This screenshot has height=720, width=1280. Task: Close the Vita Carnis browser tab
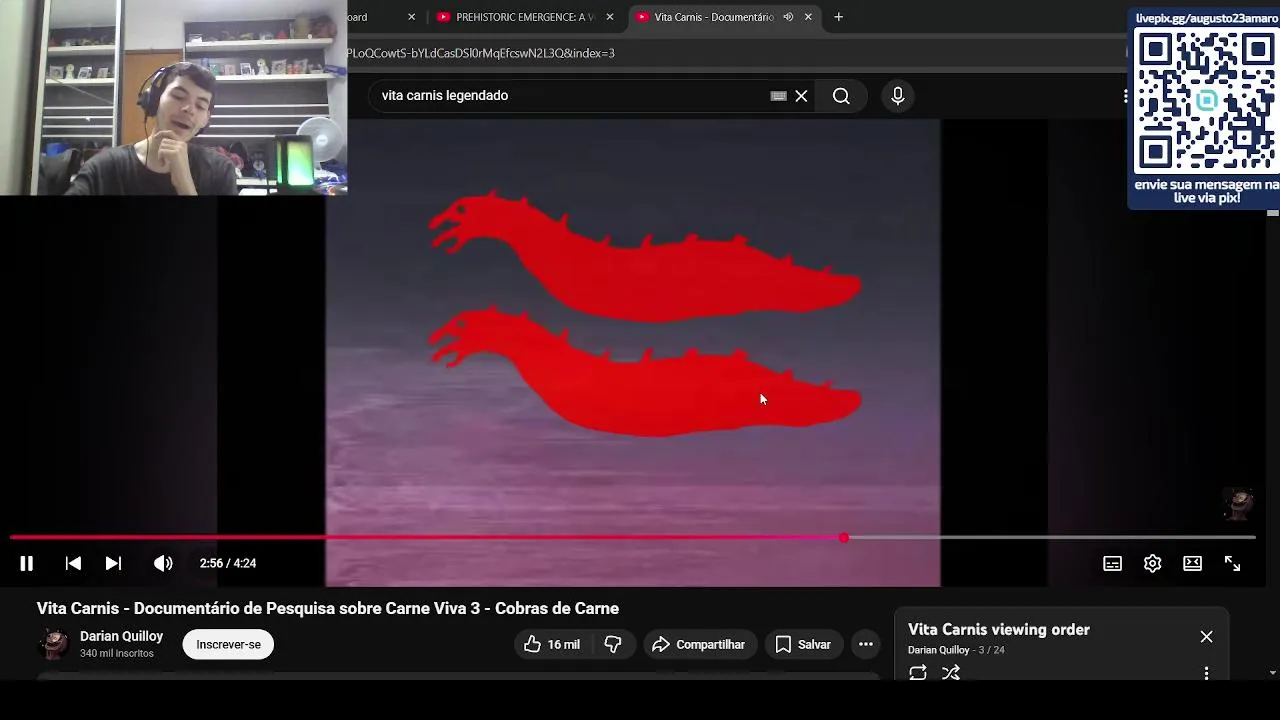click(x=808, y=17)
